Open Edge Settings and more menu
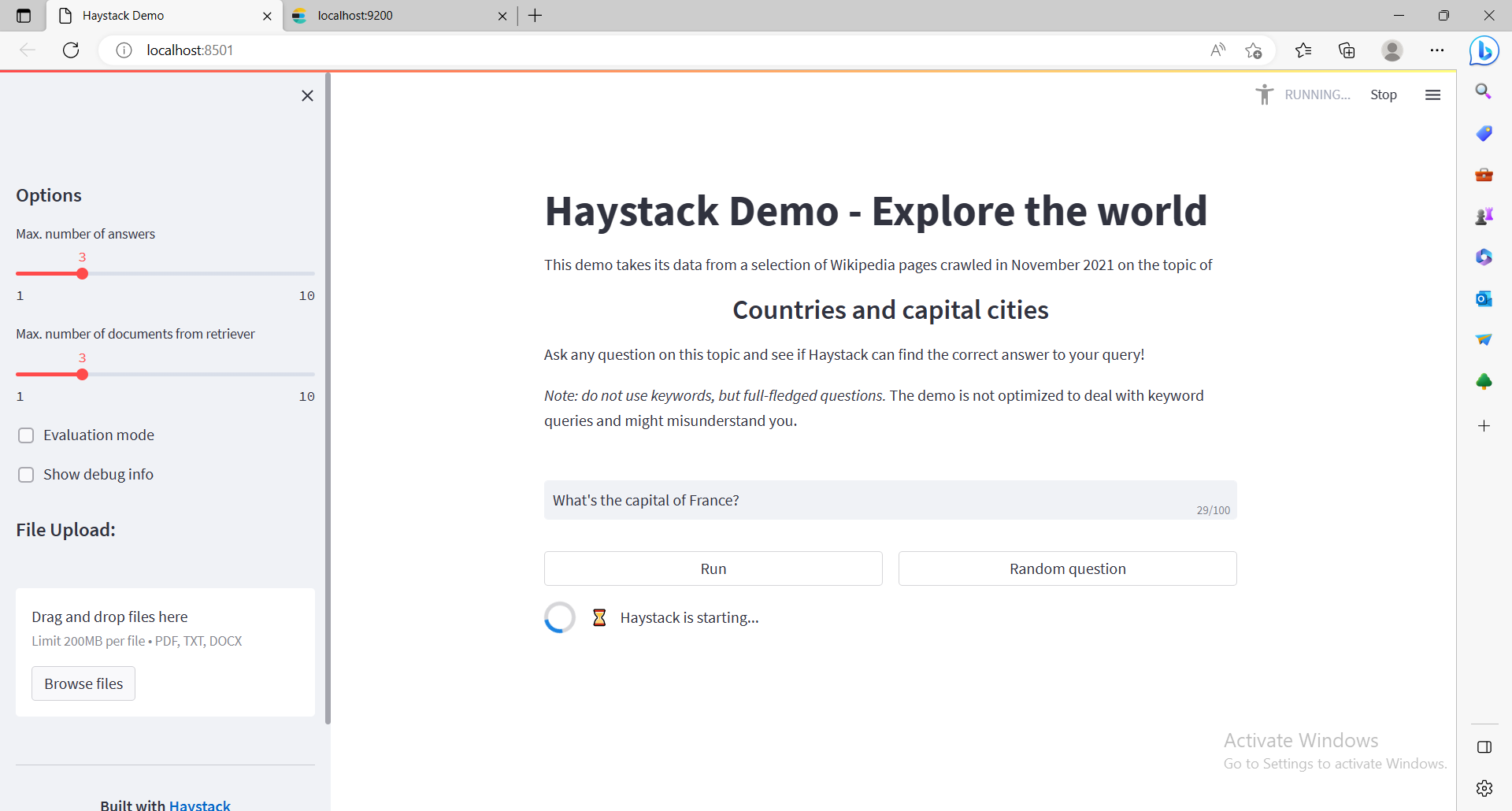1512x811 pixels. 1437,50
